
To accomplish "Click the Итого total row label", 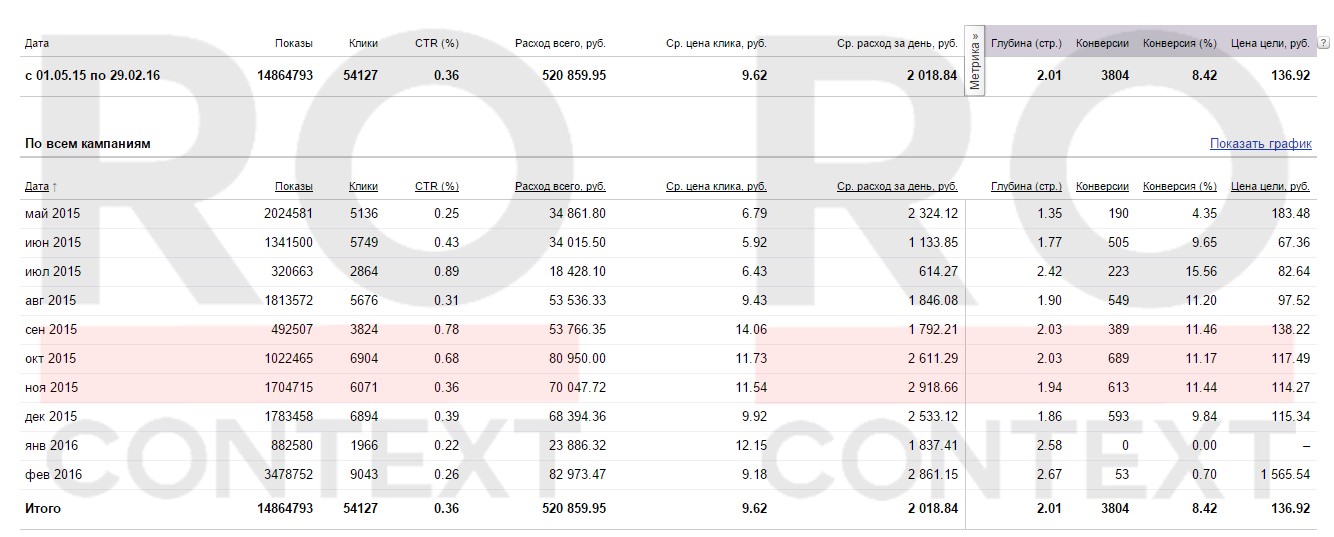I will [42, 508].
